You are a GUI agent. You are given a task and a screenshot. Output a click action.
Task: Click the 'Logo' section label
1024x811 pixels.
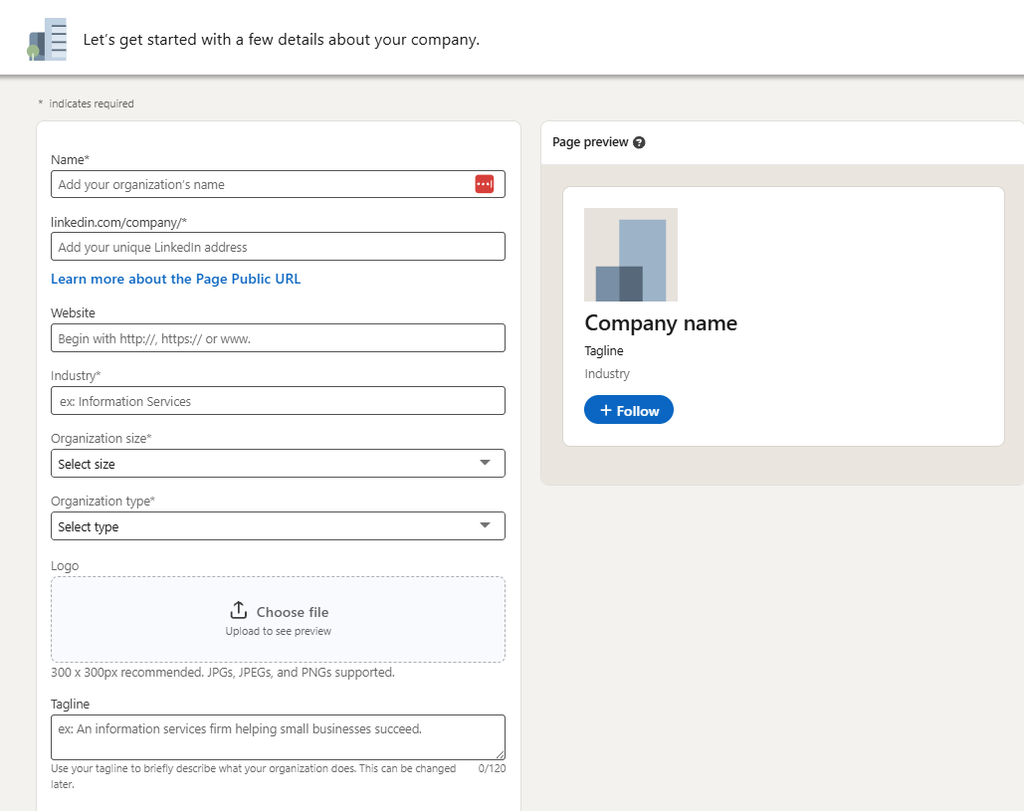pos(65,565)
